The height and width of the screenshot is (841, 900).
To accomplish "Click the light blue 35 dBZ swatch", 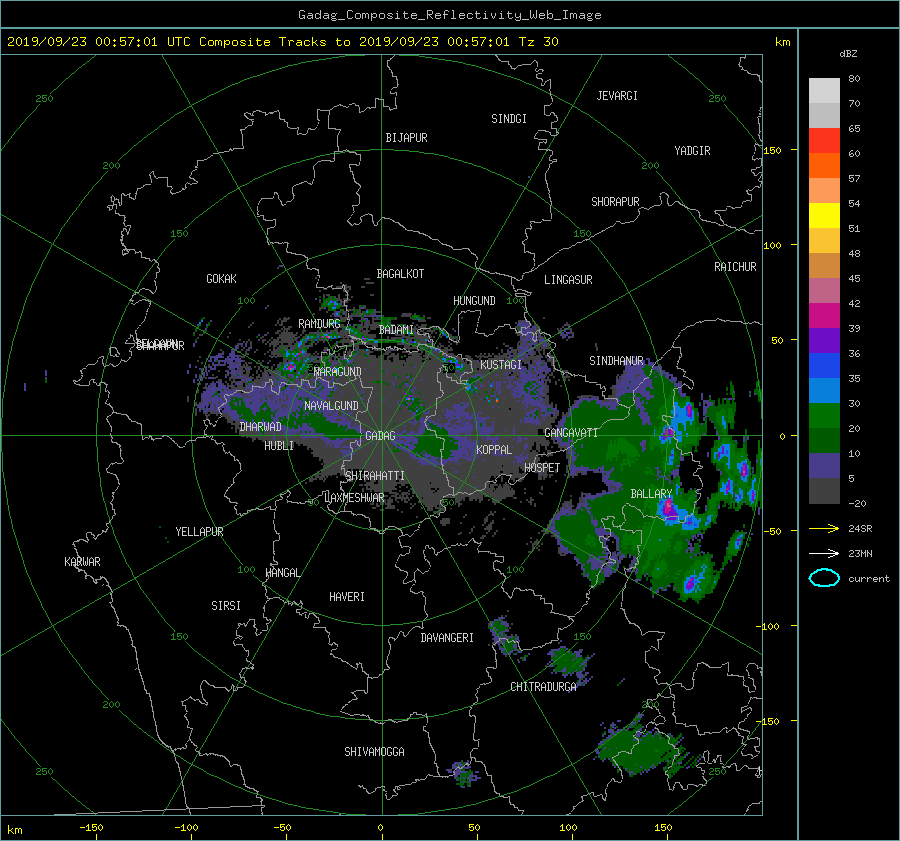I will click(824, 390).
